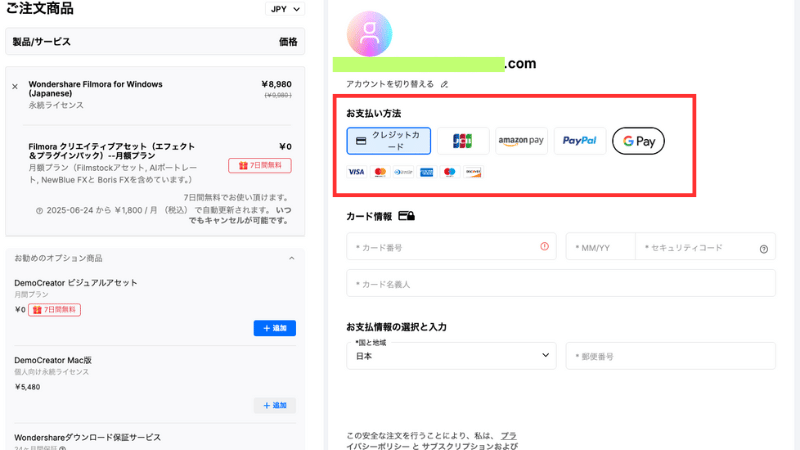Select Amazon Pay payment method
Viewport: 800px width, 450px height.
[x=521, y=141]
